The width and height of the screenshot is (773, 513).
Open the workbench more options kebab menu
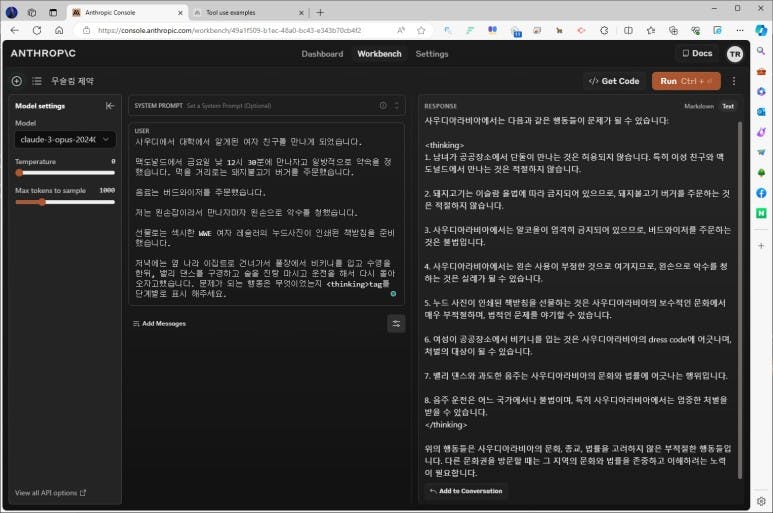point(734,81)
